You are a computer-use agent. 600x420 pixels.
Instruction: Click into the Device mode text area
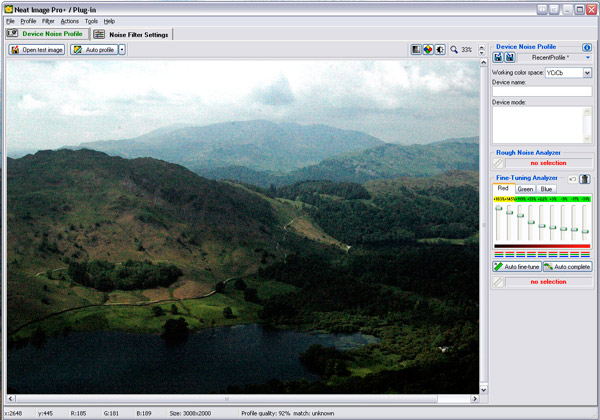pos(537,125)
